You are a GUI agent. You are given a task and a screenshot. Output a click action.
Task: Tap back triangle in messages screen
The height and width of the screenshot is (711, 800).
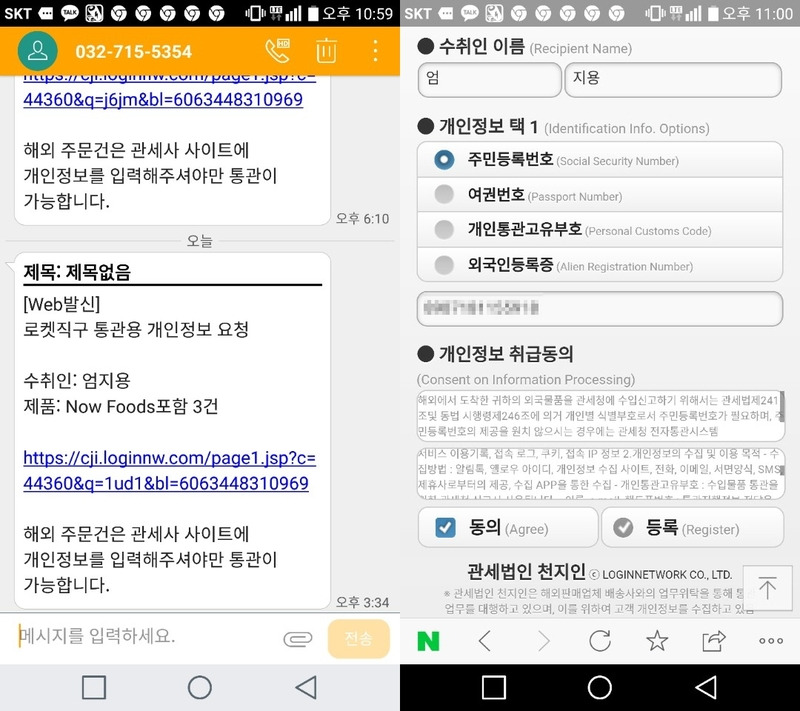(306, 687)
